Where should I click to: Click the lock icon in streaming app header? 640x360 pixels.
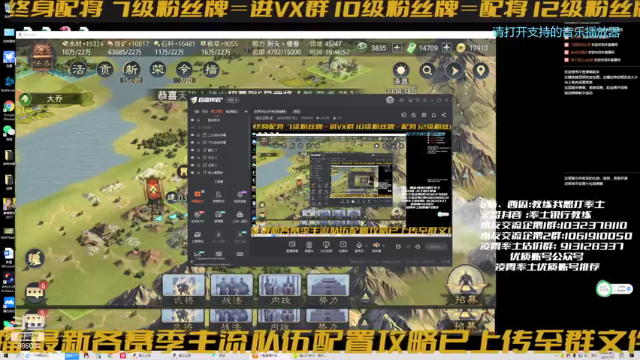(413, 115)
